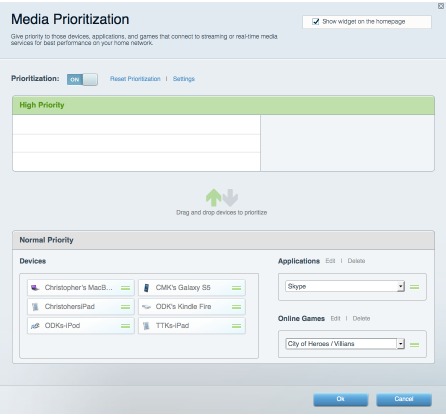Click the Reset Prioritization link
This screenshot has height=417, width=446.
(135, 79)
